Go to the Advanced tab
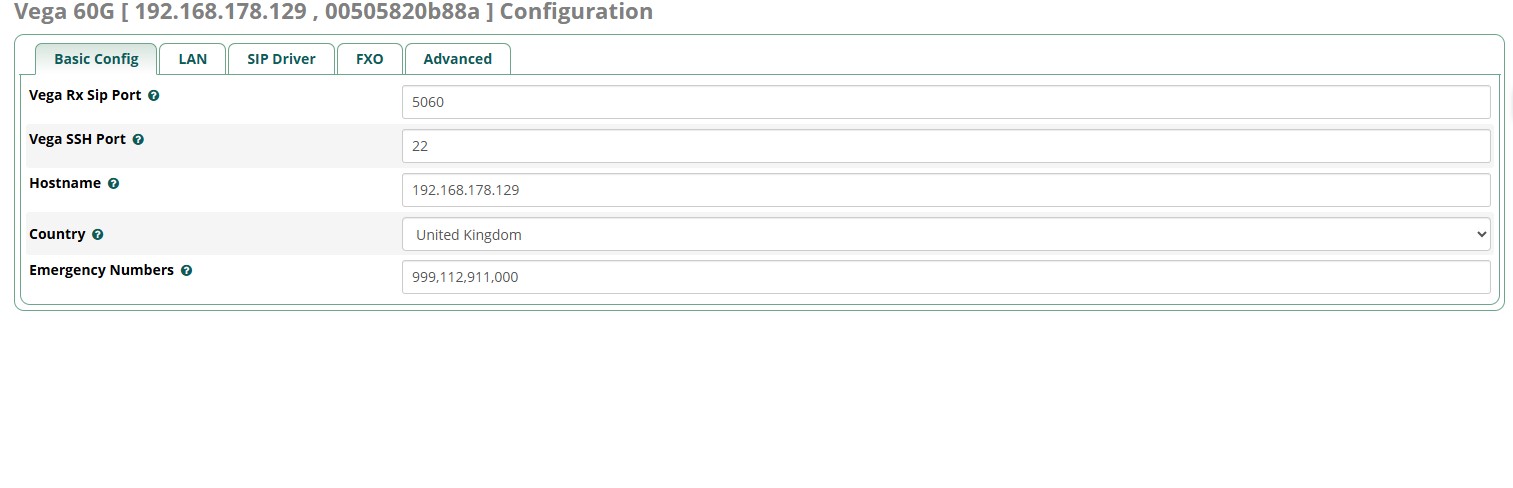 (457, 59)
